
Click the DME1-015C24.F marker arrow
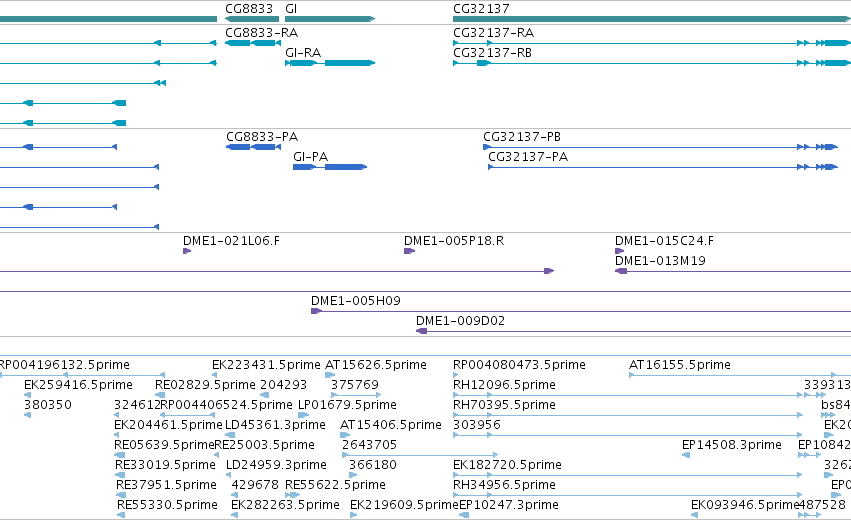pyautogui.click(x=619, y=251)
